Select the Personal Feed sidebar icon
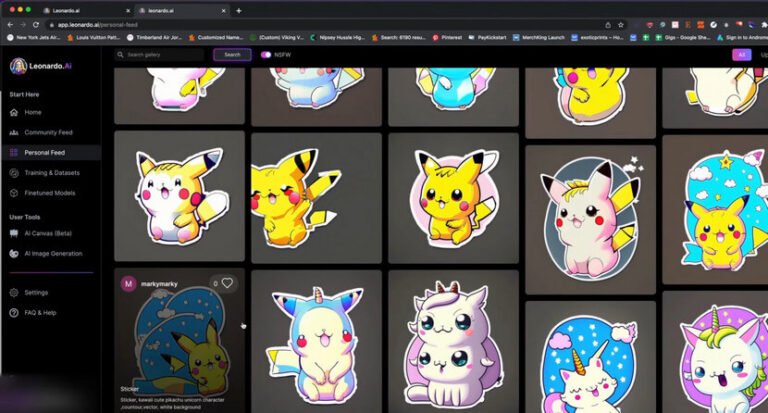Screen dimensions: 768x413 click(14, 152)
